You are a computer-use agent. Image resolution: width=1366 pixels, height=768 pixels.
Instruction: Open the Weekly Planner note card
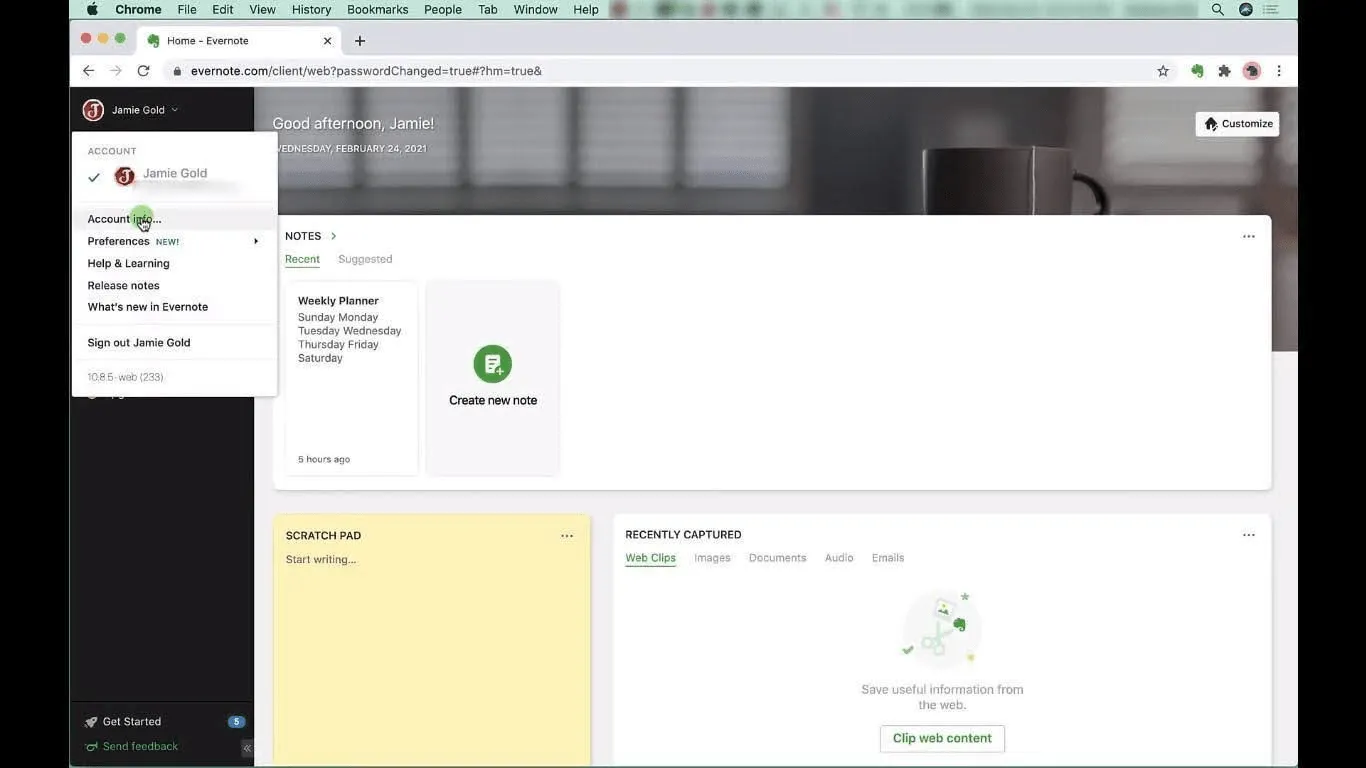351,378
